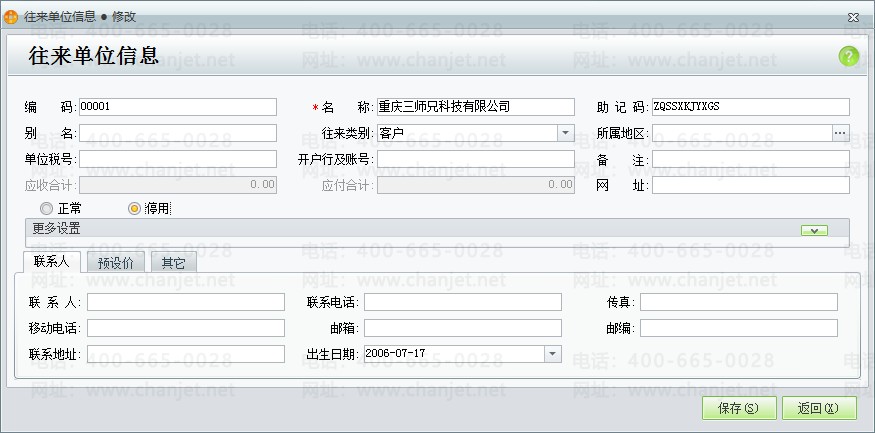Click the 开户行及账号 input field
Image resolution: width=875 pixels, height=433 pixels.
pyautogui.click(x=475, y=159)
